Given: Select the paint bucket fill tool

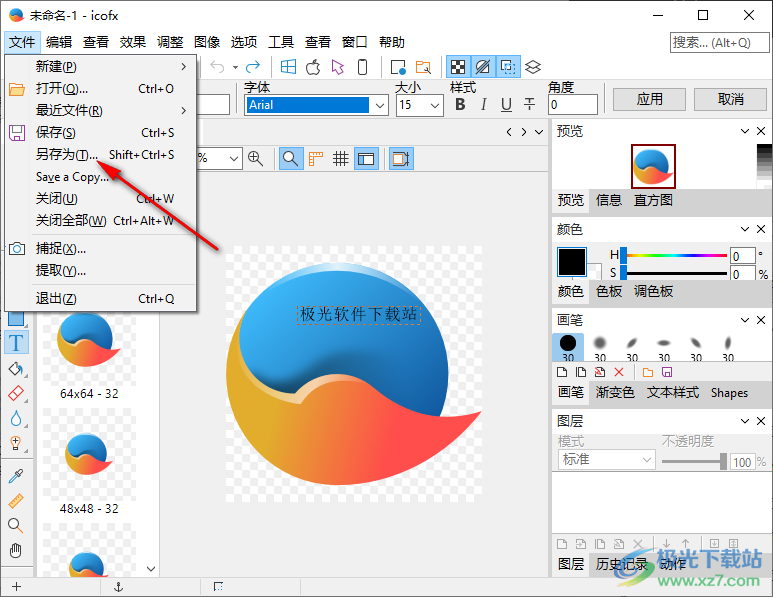Looking at the screenshot, I should [x=16, y=369].
